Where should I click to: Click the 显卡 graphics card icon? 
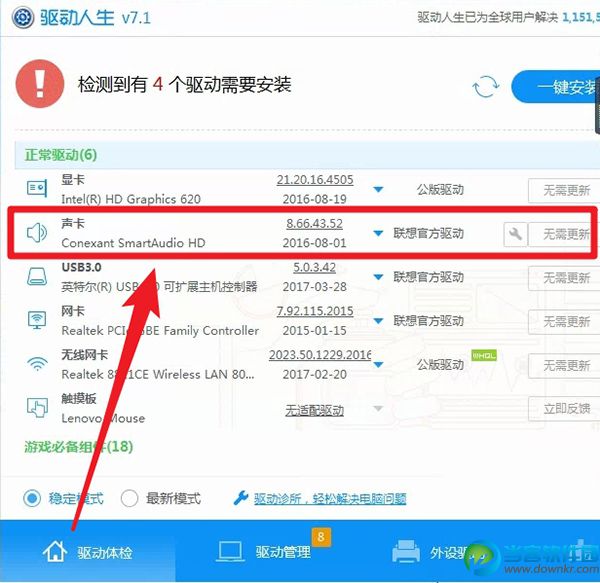pos(37,189)
